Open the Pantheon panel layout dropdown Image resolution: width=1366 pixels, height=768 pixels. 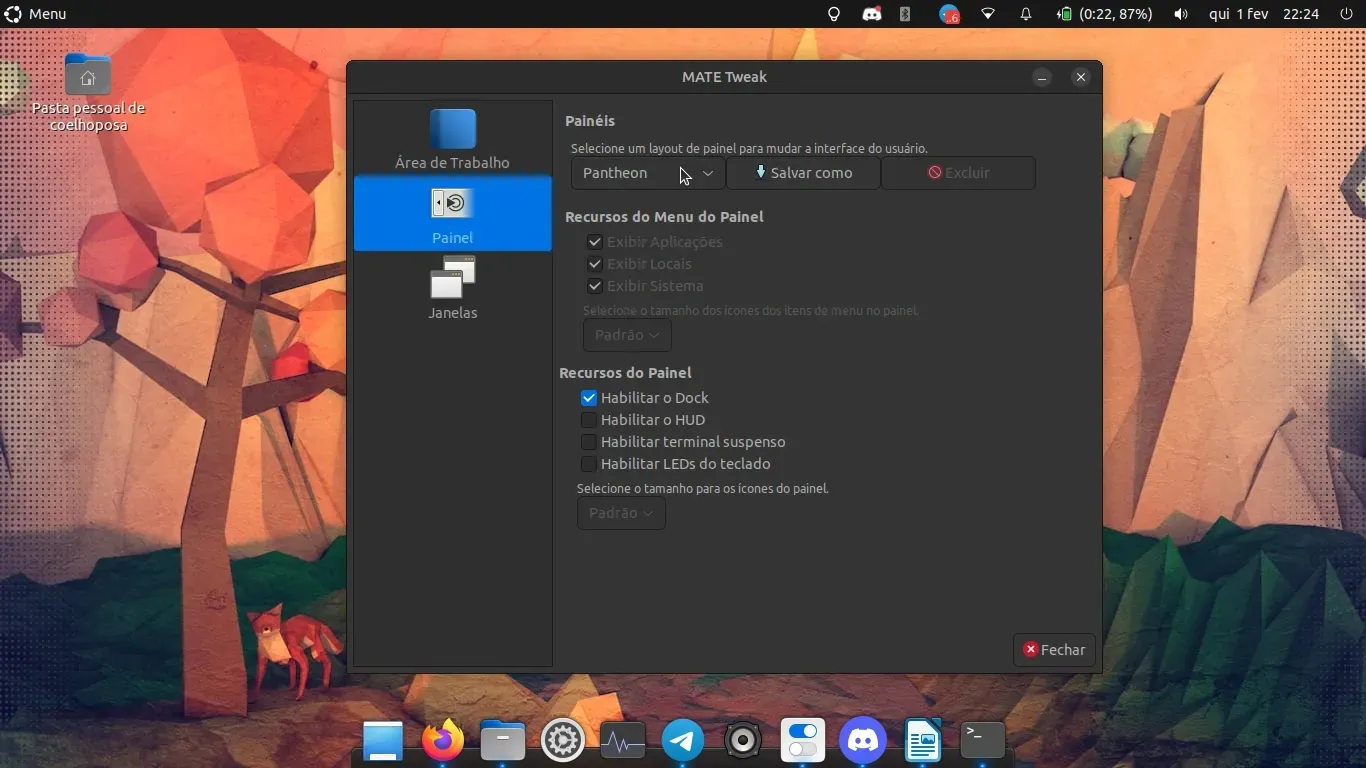pyautogui.click(x=647, y=173)
